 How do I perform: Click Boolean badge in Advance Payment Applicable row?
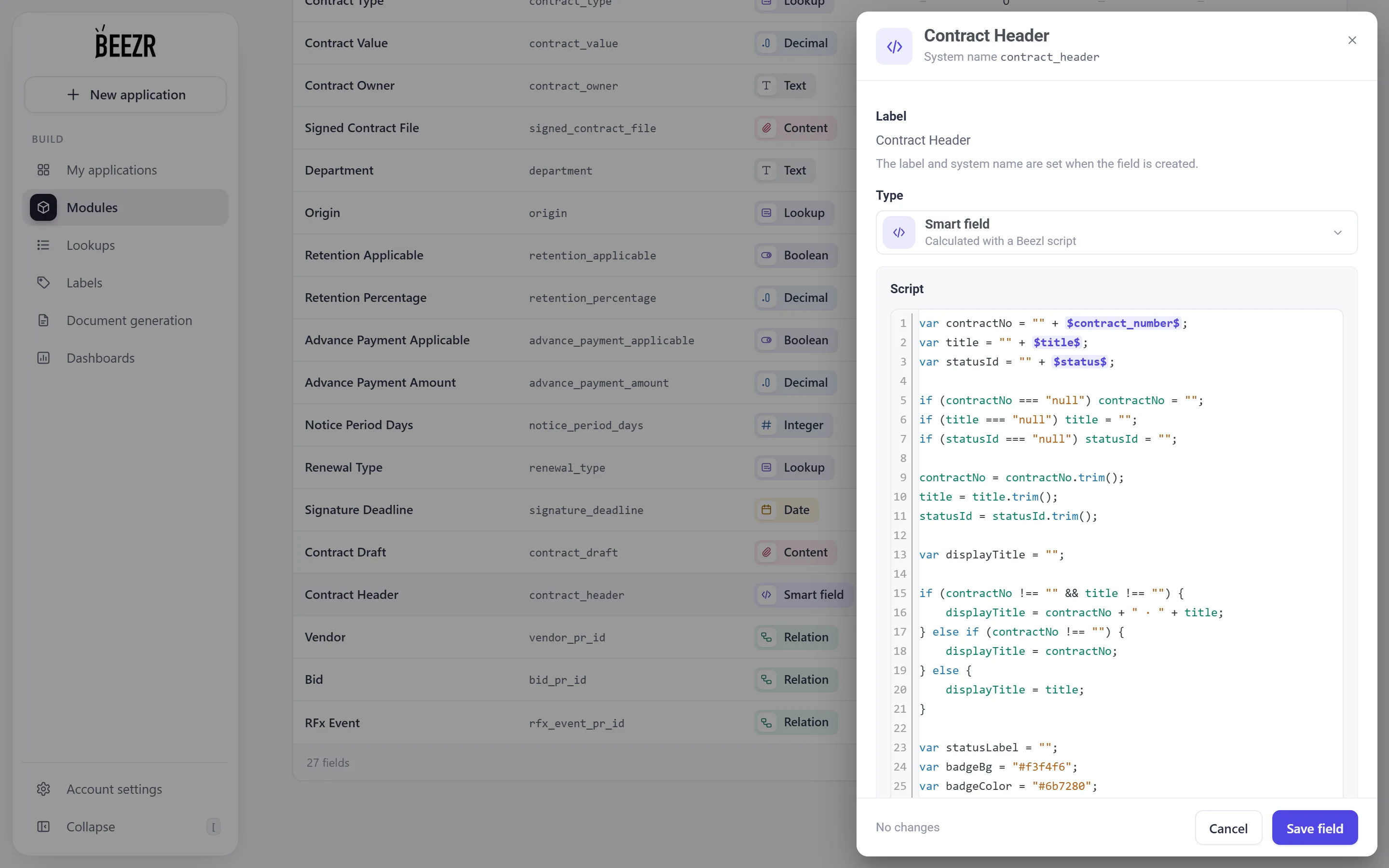pos(795,340)
